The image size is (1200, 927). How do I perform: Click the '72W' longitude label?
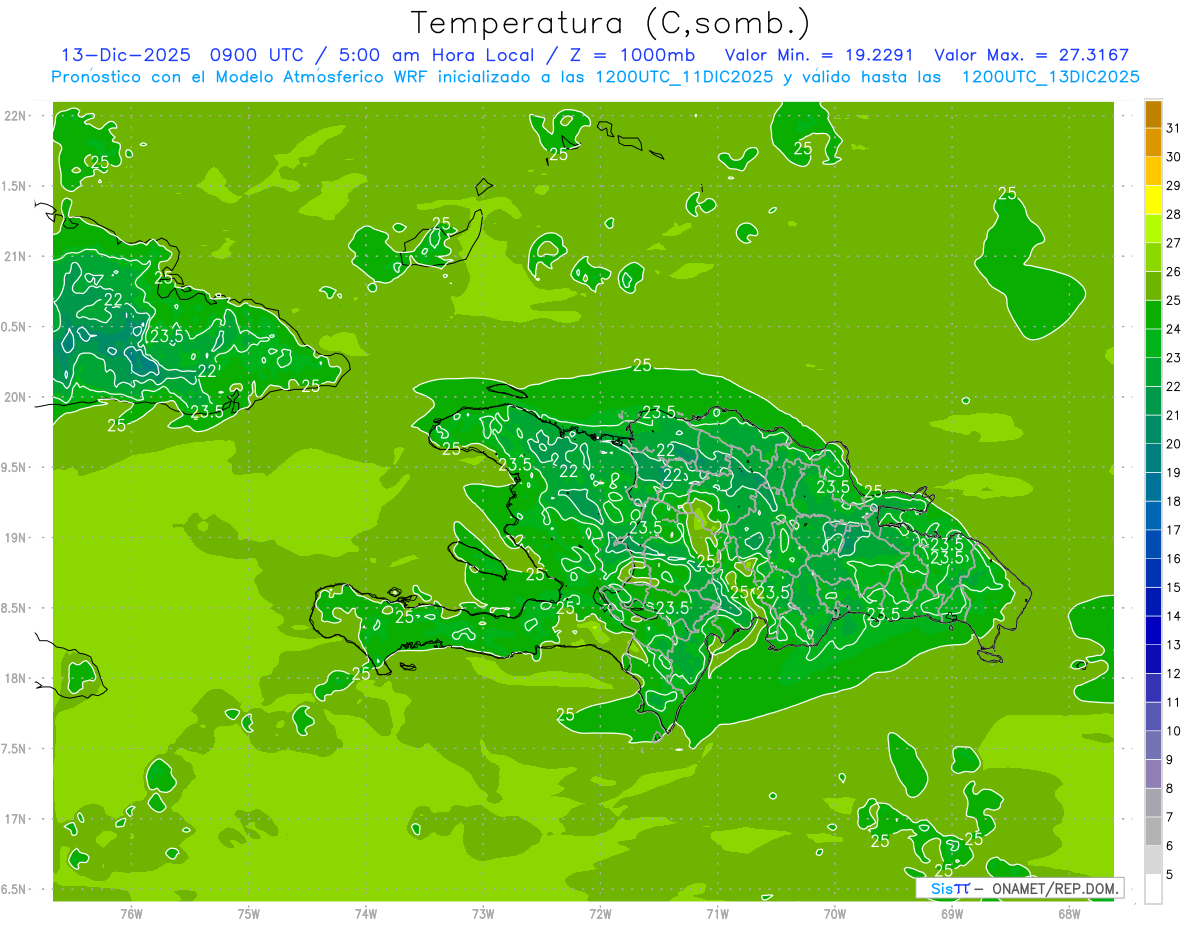click(600, 914)
